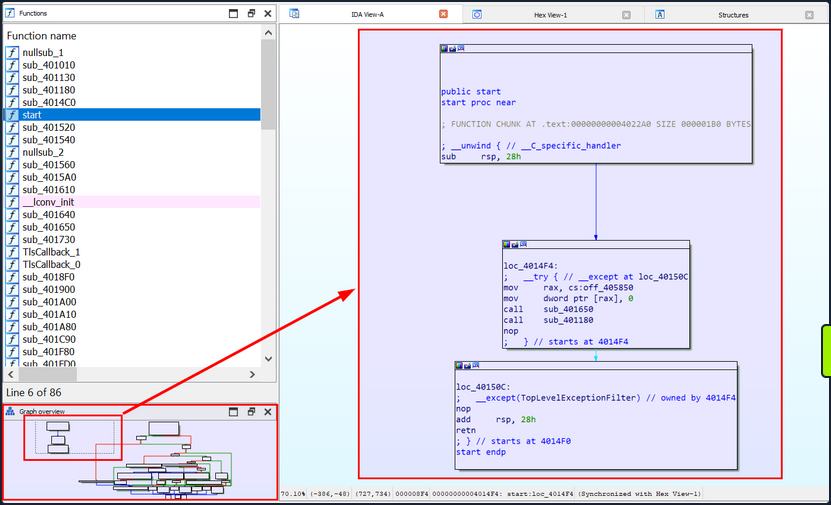
Task: Click the function icon beside __lconv_init
Action: point(12,202)
